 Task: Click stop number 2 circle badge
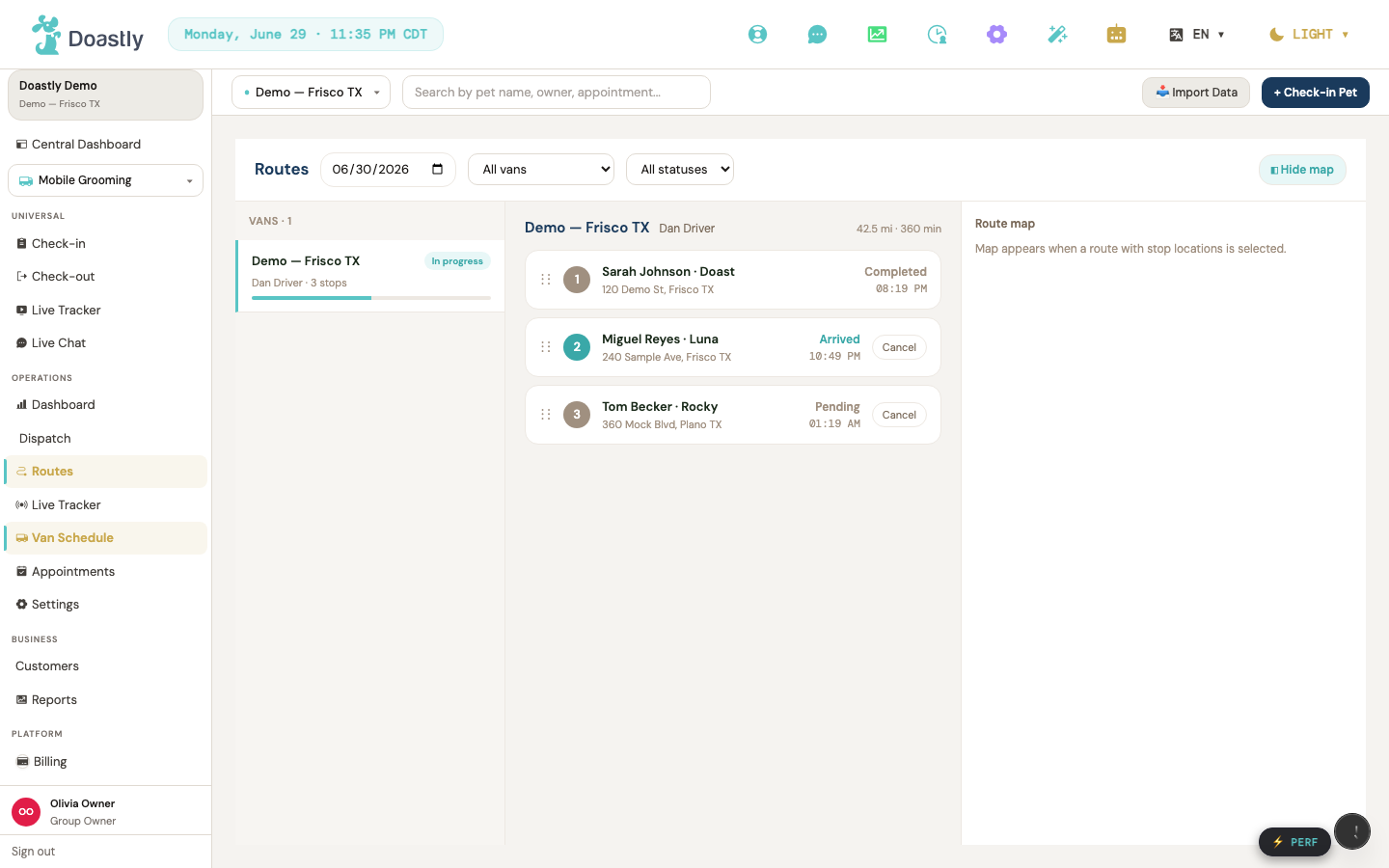coord(577,347)
